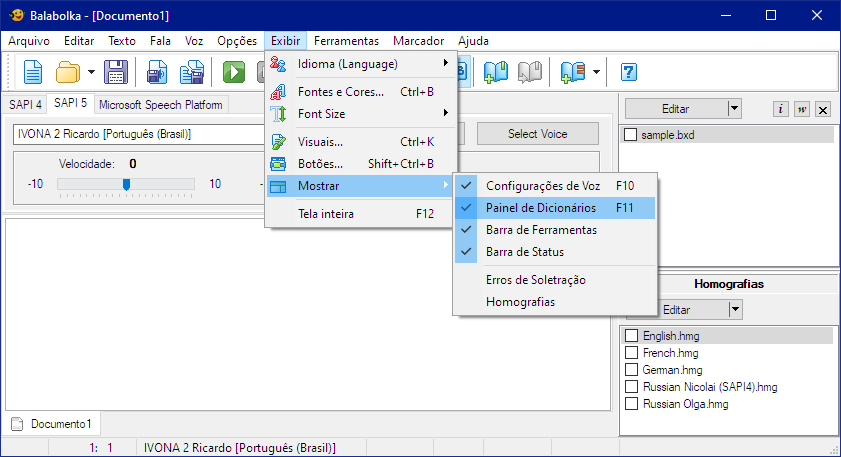This screenshot has height=457, width=841.
Task: Click the New document toolbar icon
Action: pyautogui.click(x=33, y=72)
